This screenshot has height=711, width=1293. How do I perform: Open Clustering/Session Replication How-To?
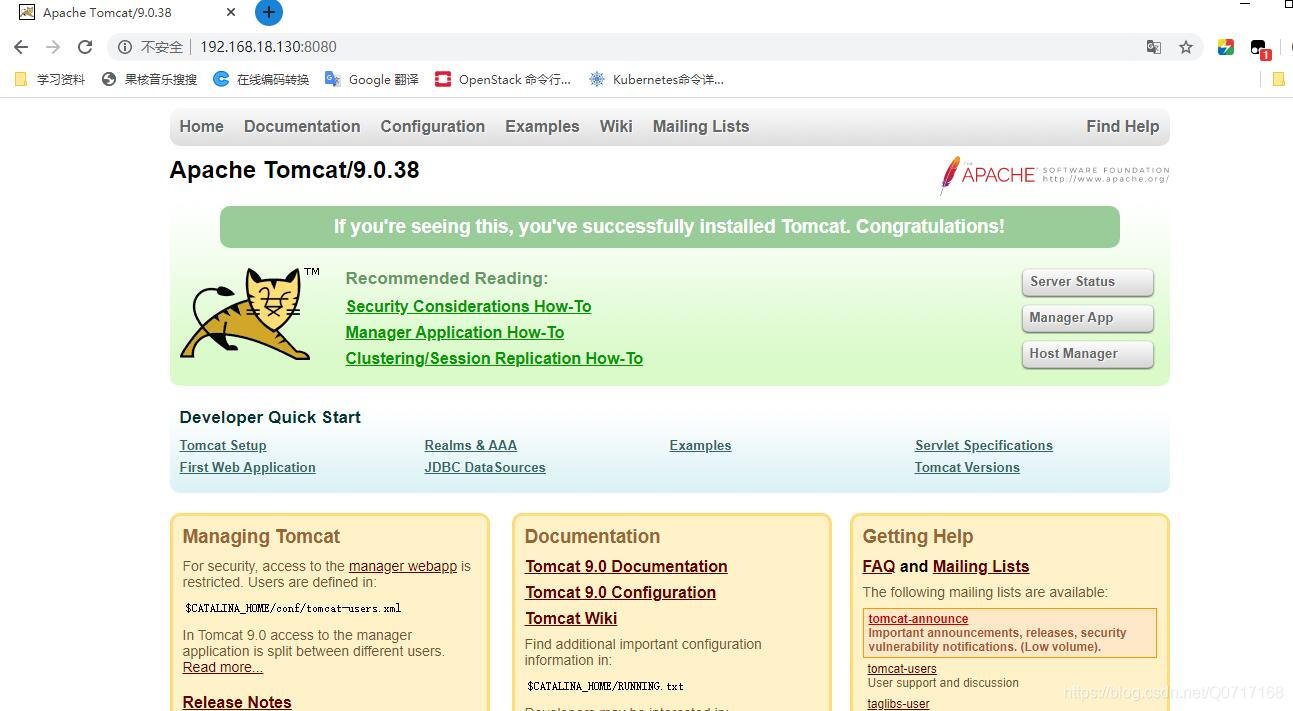tap(494, 358)
